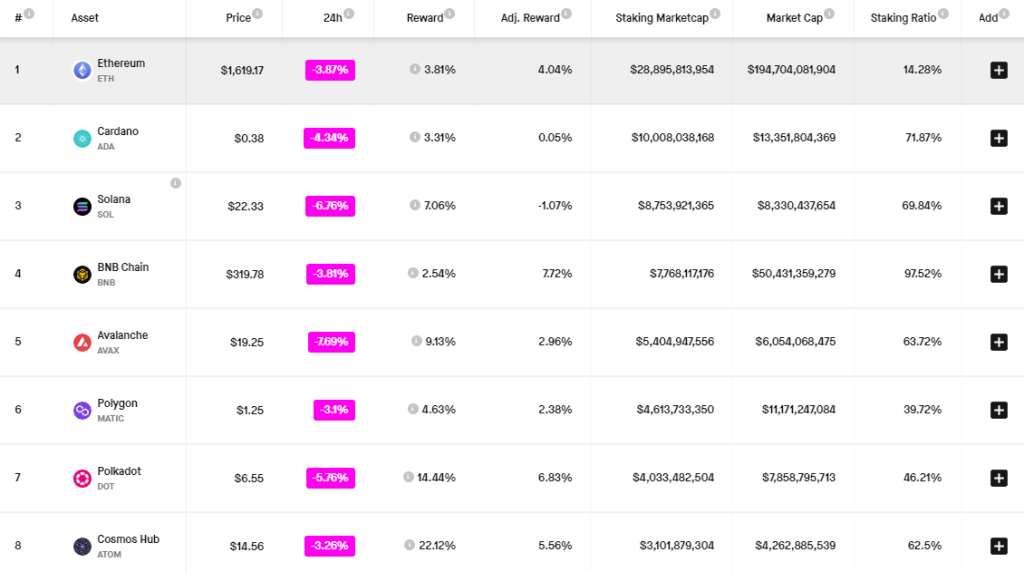Click the Avalanche coin logo icon
This screenshot has height=572, width=1024.
click(x=82, y=342)
